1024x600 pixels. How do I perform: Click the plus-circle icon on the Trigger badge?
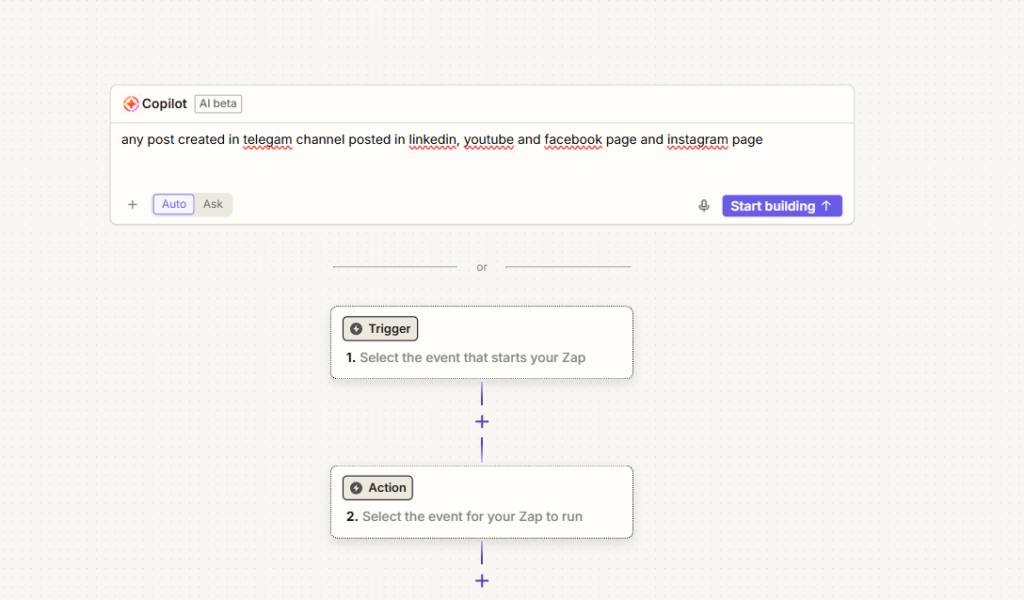pyautogui.click(x=356, y=329)
